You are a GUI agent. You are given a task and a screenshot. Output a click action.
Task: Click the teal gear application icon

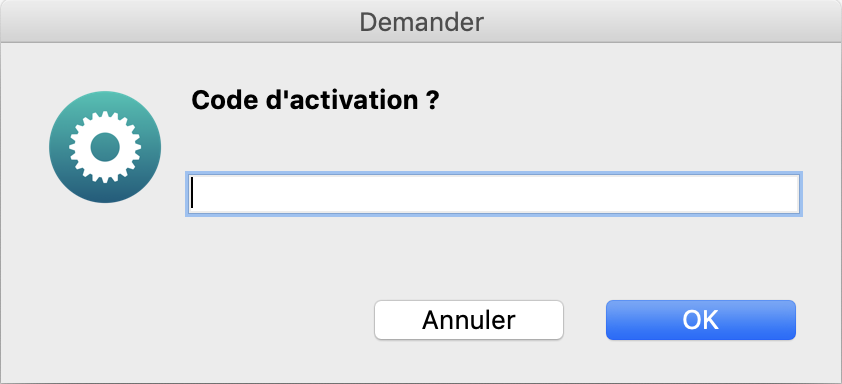(105, 147)
